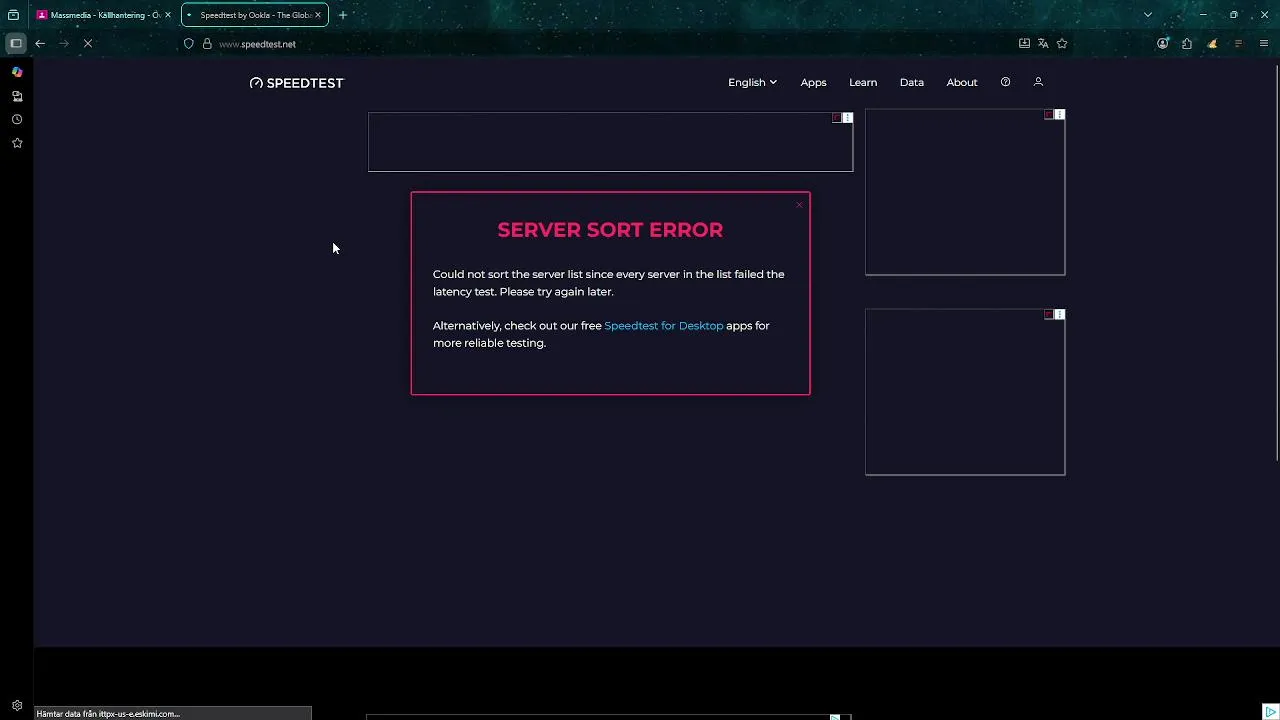Click the padlock site security icon
Viewport: 1280px width, 720px height.
tap(207, 43)
